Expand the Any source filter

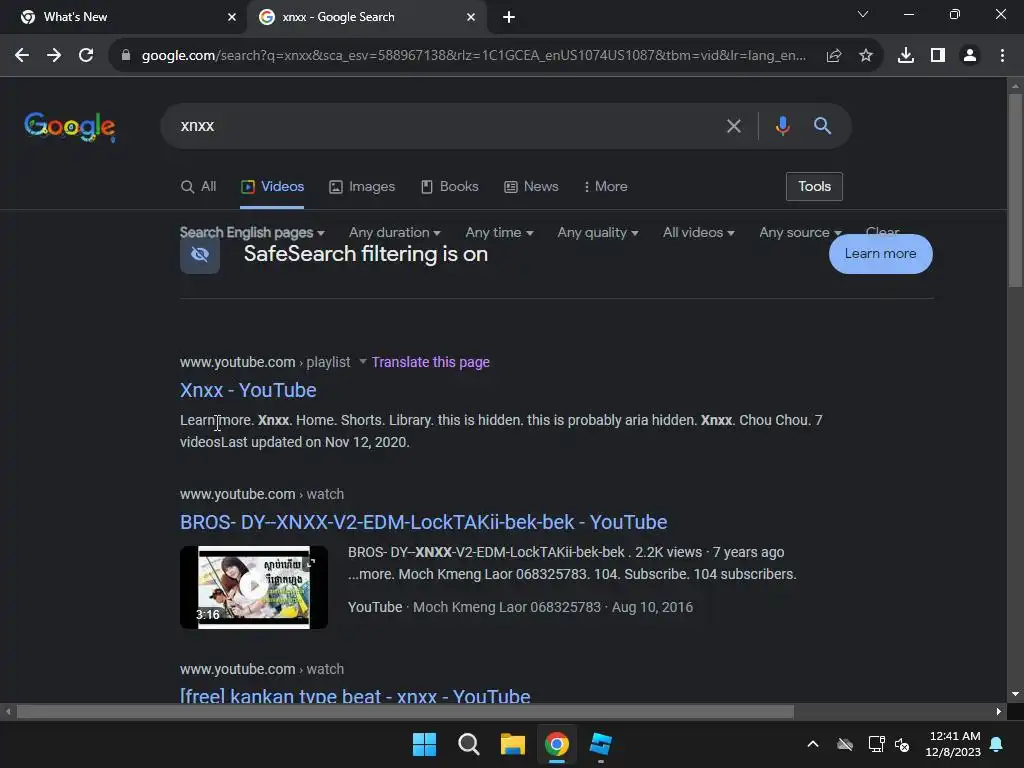pos(799,232)
